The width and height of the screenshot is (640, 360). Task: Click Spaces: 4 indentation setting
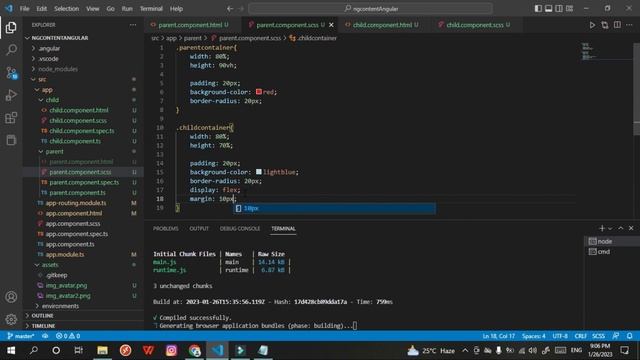[x=533, y=336]
